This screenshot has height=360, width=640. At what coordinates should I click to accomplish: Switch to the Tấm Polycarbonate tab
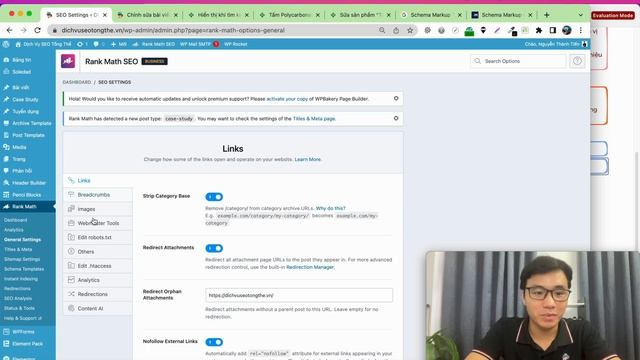click(x=290, y=15)
